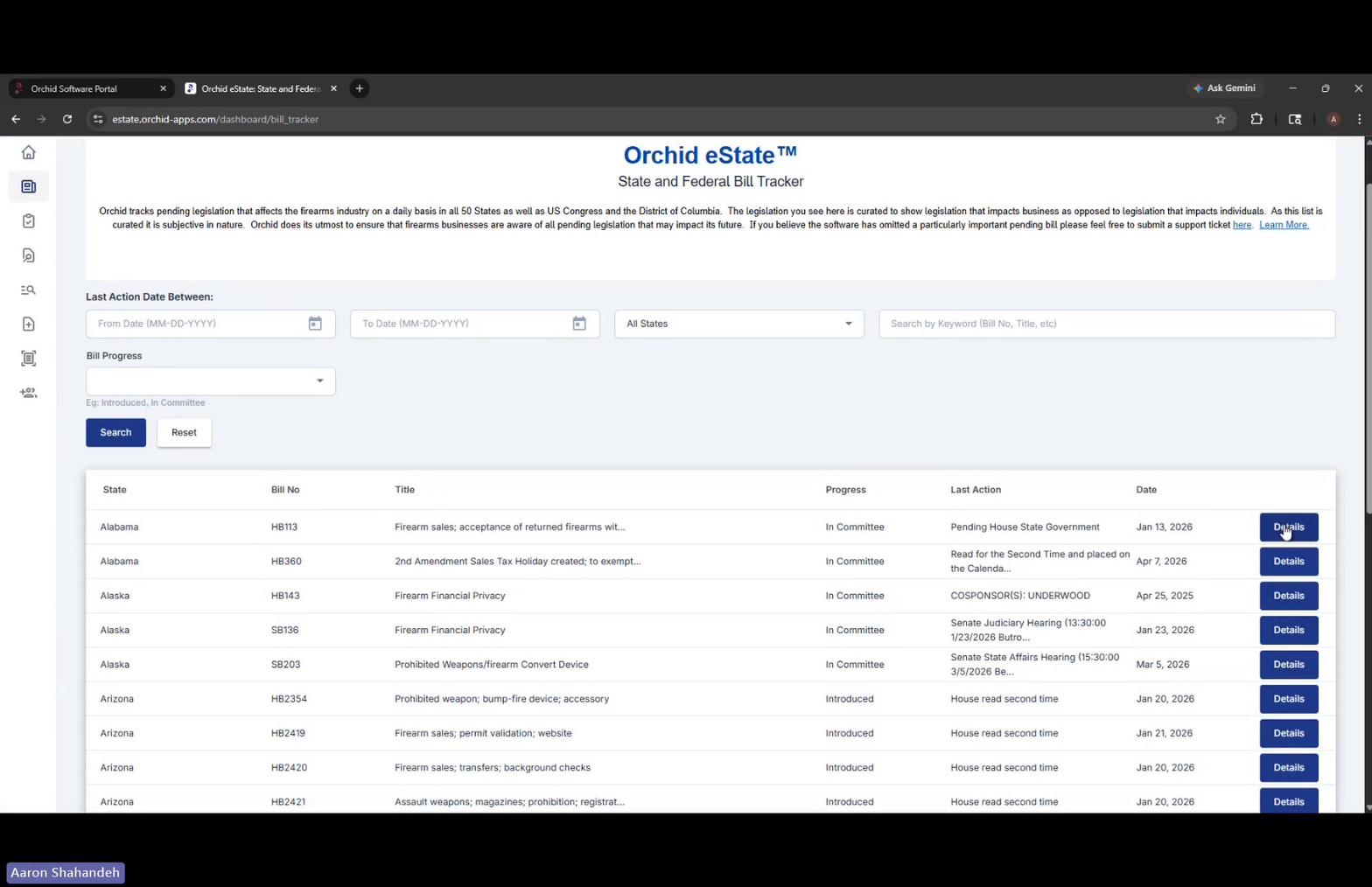The width and height of the screenshot is (1372, 887).
Task: Open the list search sidebar icon
Action: pyautogui.click(x=29, y=290)
